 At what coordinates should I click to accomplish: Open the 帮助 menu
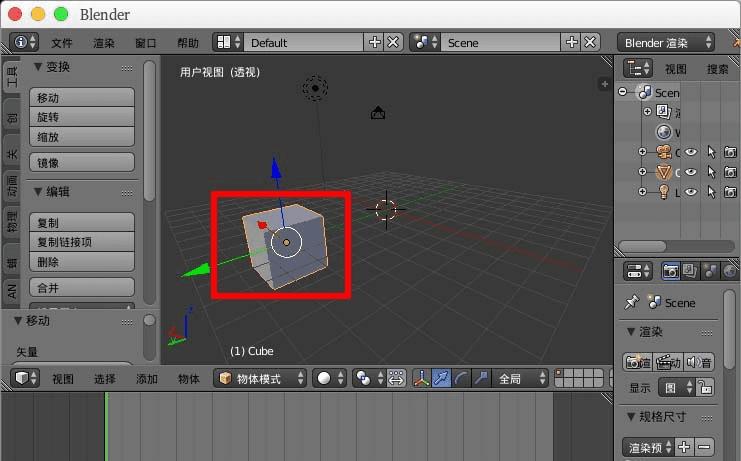click(188, 43)
